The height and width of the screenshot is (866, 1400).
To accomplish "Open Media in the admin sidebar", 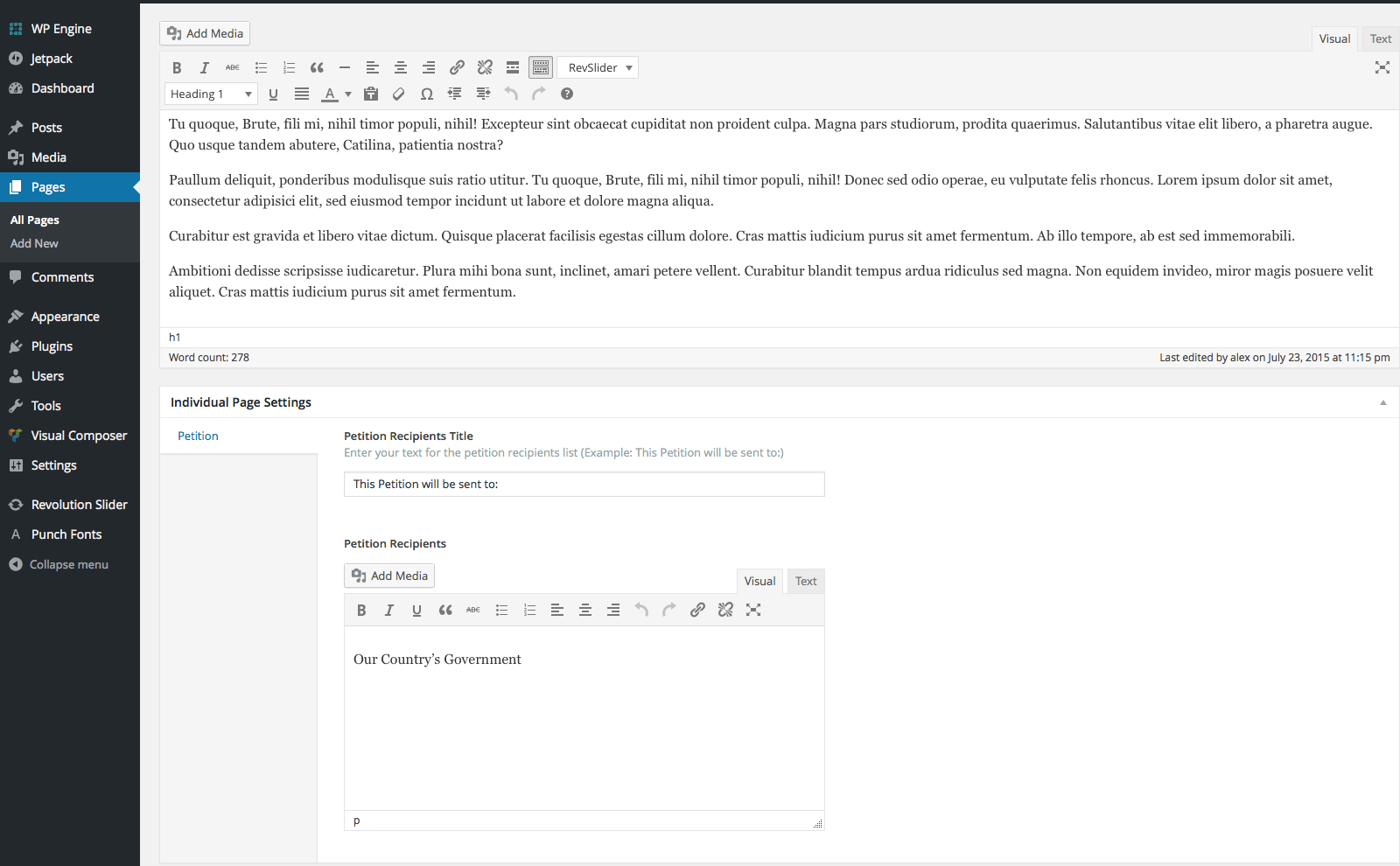I will [x=70, y=157].
